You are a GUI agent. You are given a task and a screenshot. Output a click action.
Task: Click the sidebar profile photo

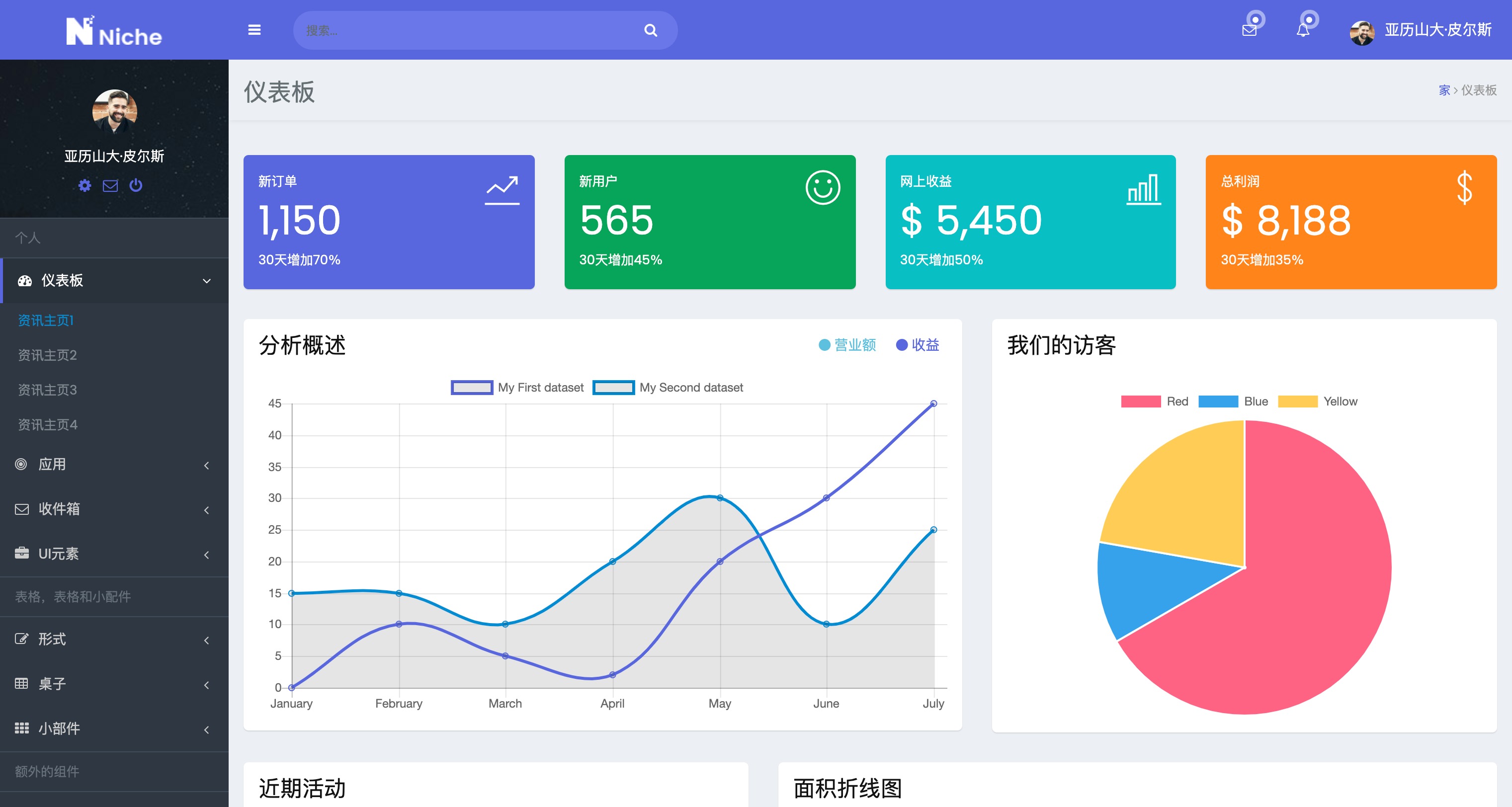(114, 111)
